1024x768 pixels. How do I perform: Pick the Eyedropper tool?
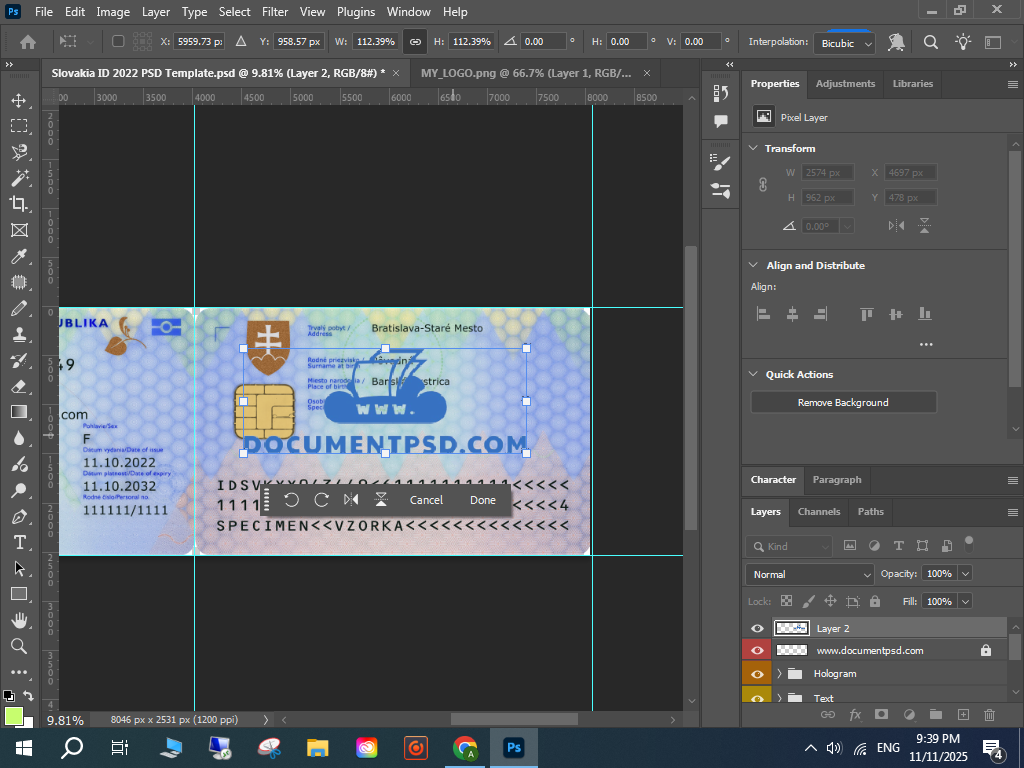[19, 256]
